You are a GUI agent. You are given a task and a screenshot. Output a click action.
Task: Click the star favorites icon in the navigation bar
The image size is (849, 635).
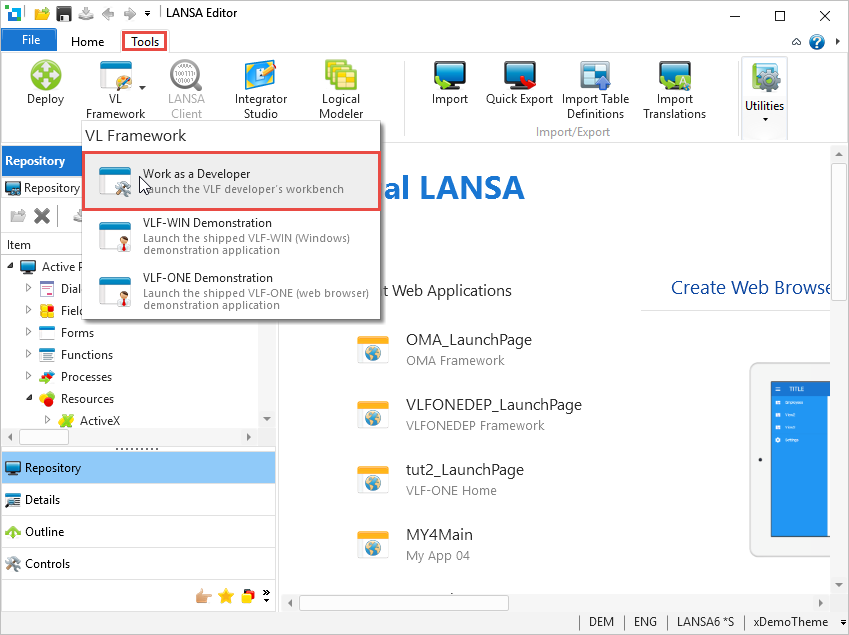pos(226,596)
